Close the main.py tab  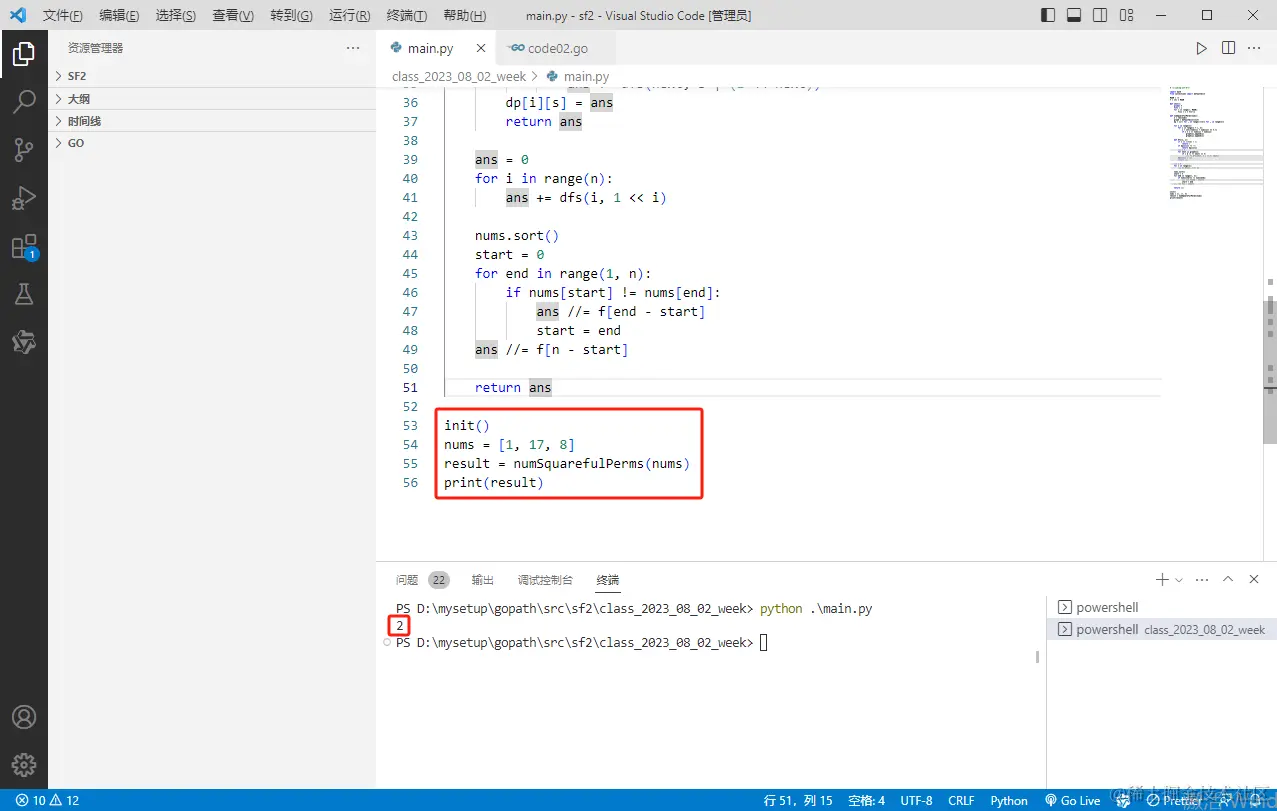(x=481, y=48)
